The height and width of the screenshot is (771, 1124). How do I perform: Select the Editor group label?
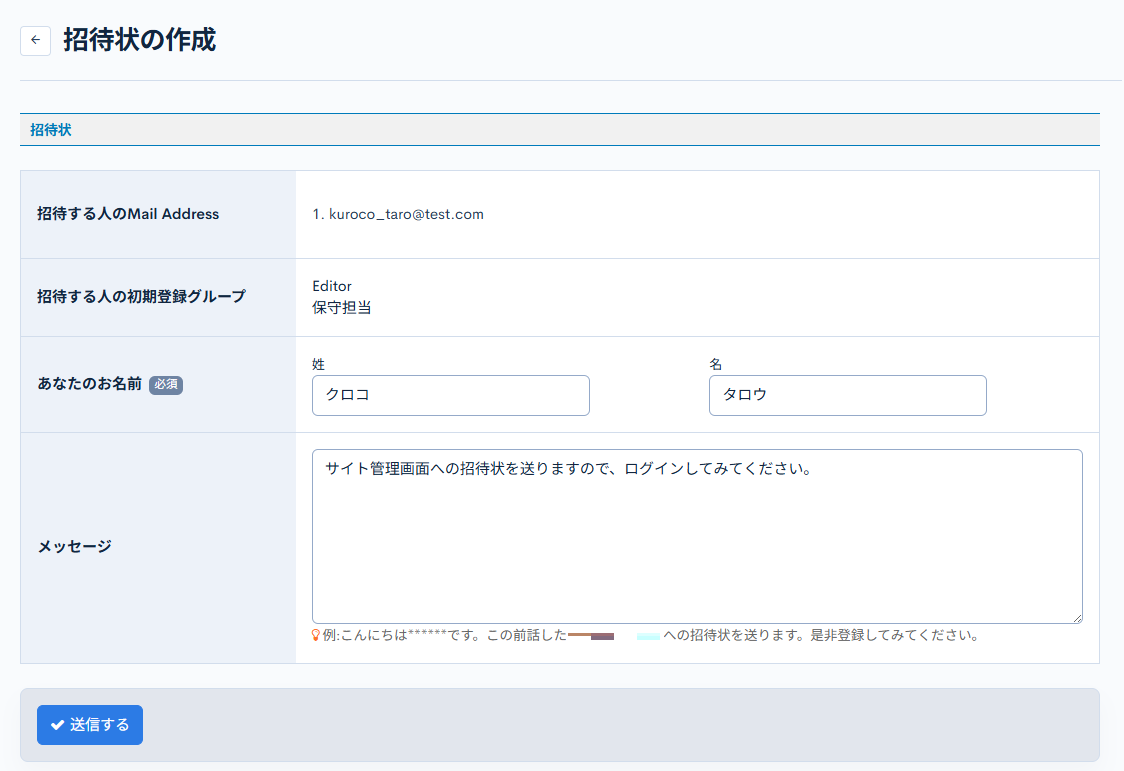[x=331, y=286]
